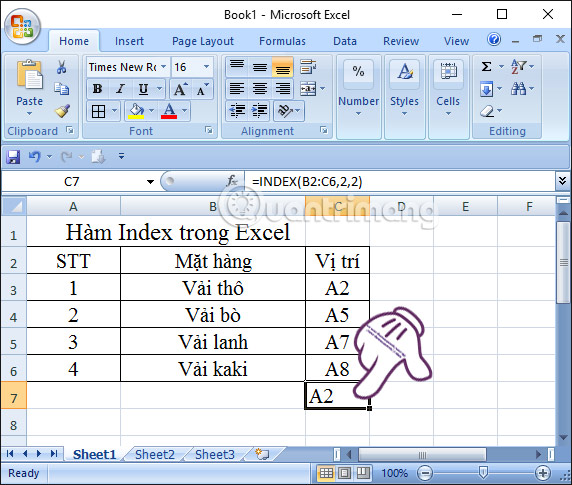
Task: Set top vertical alignment
Action: (237, 66)
